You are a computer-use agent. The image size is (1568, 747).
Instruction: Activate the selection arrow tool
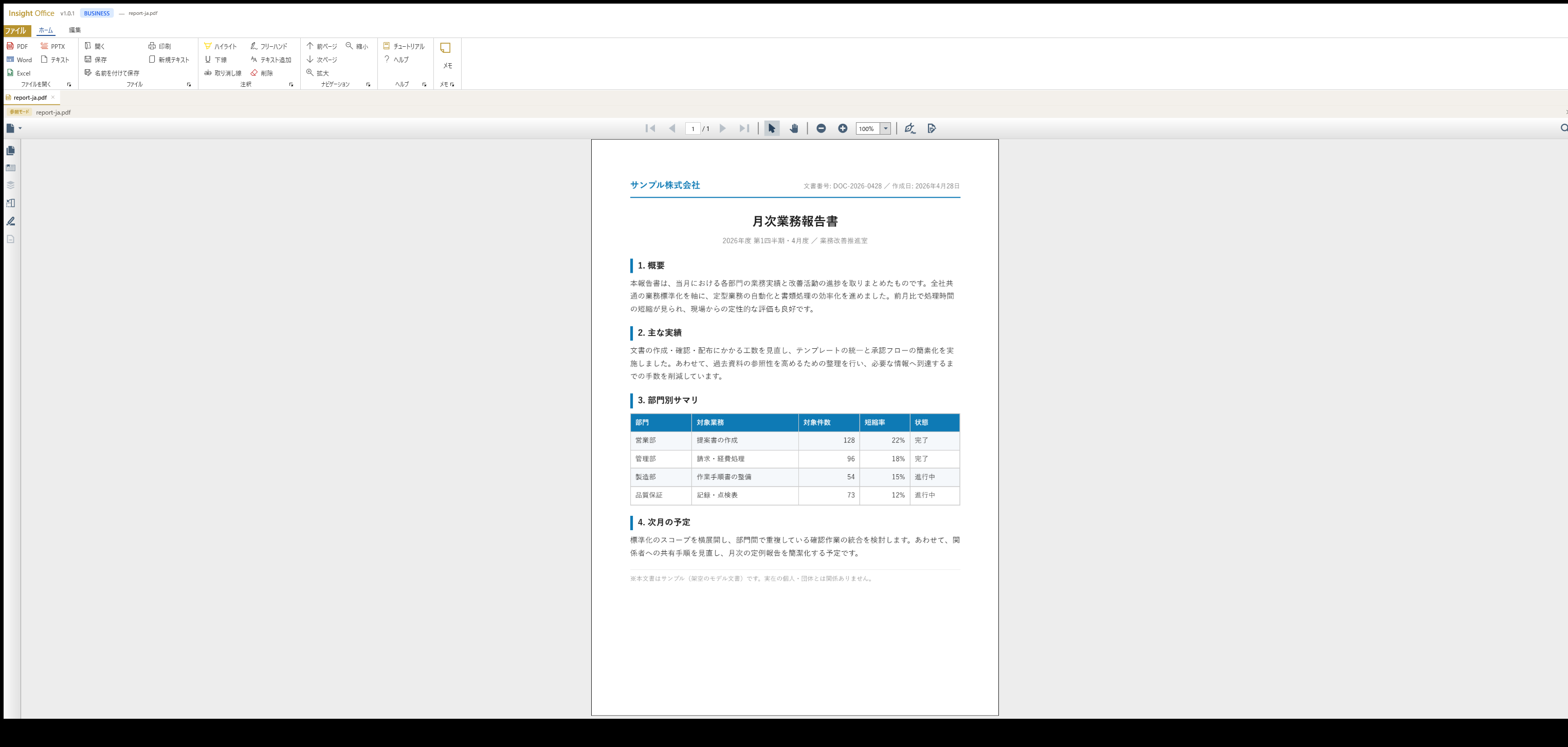(x=772, y=128)
